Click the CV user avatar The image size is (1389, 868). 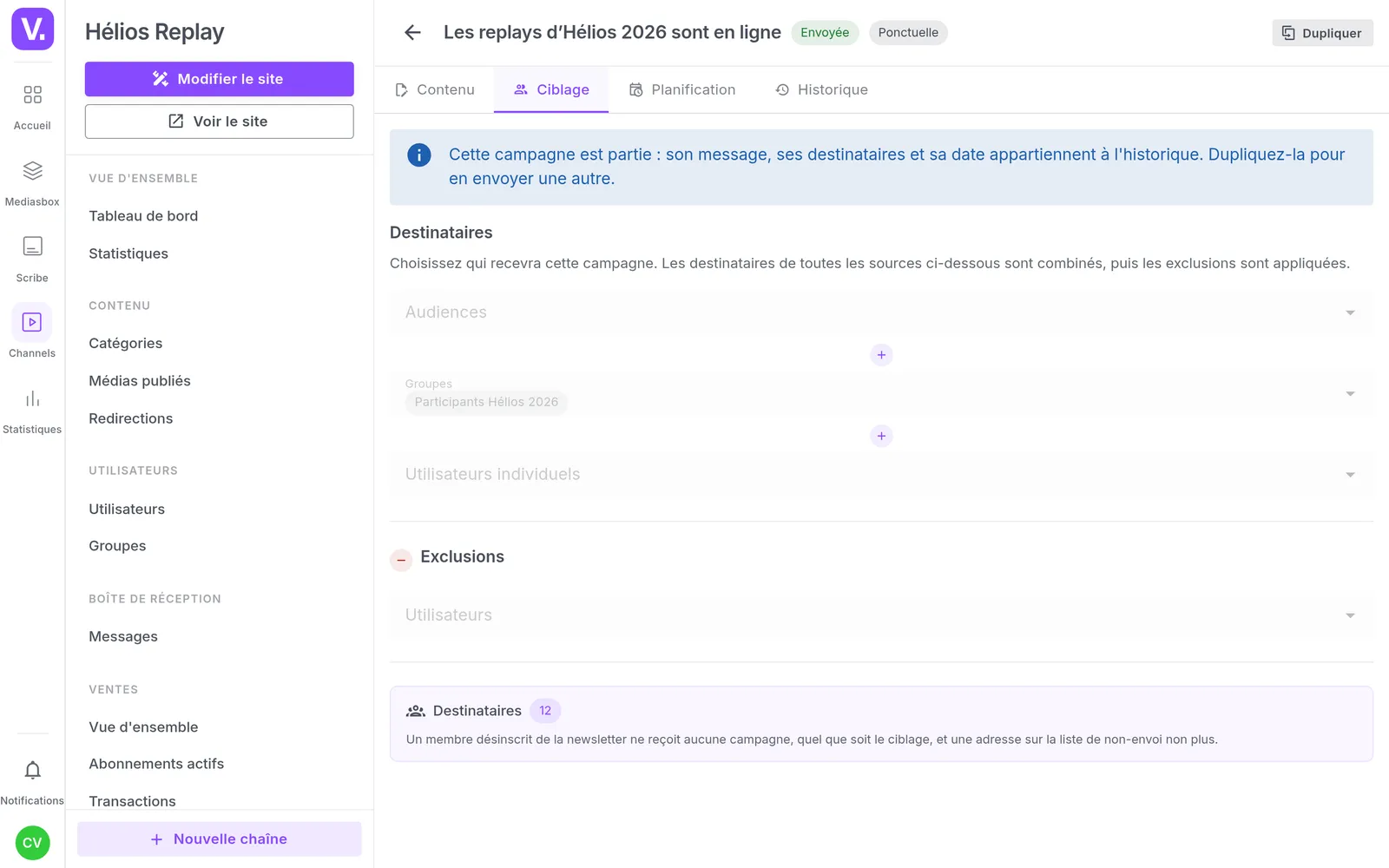[x=32, y=843]
